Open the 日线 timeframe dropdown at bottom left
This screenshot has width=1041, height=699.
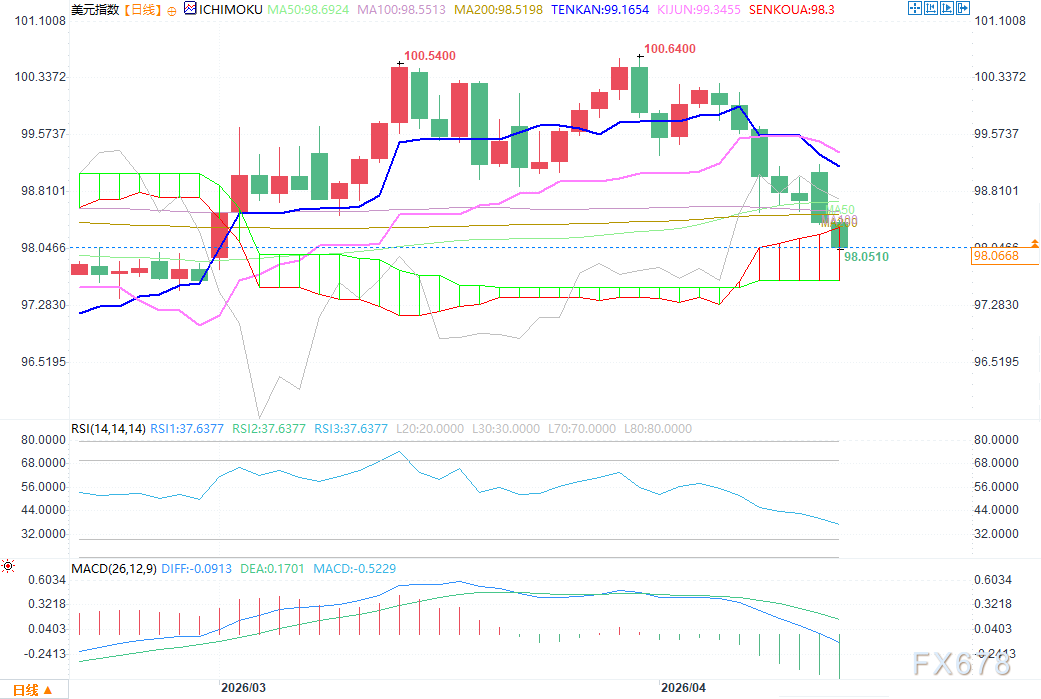tap(33, 690)
